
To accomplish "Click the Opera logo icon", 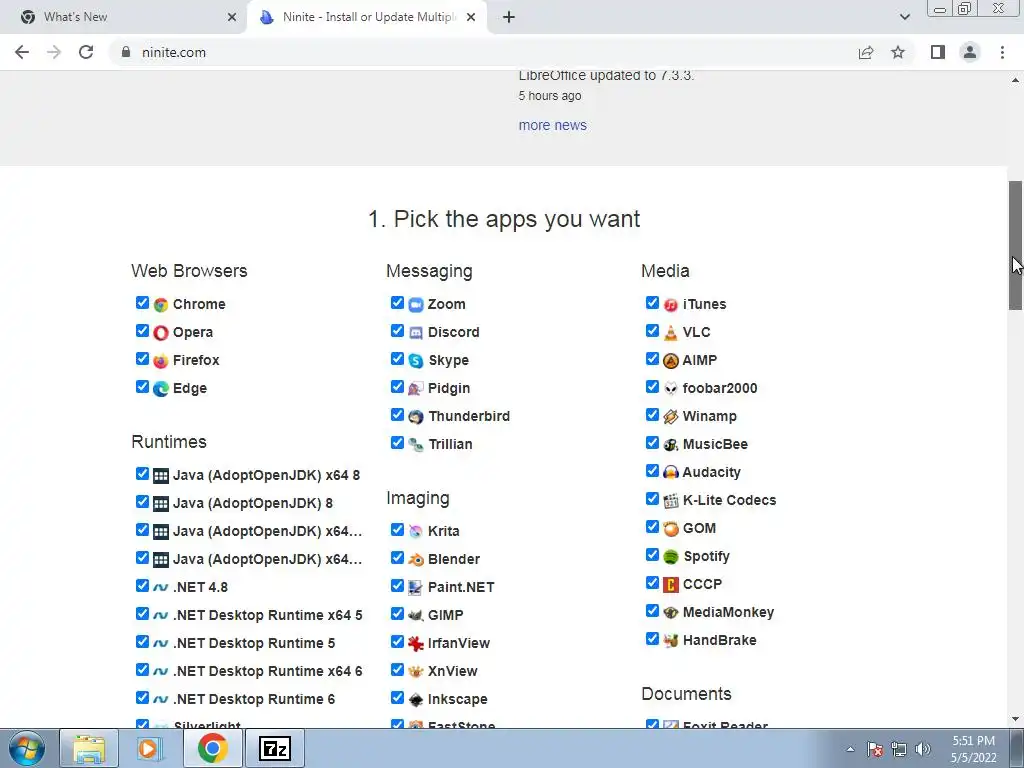I will click(161, 333).
